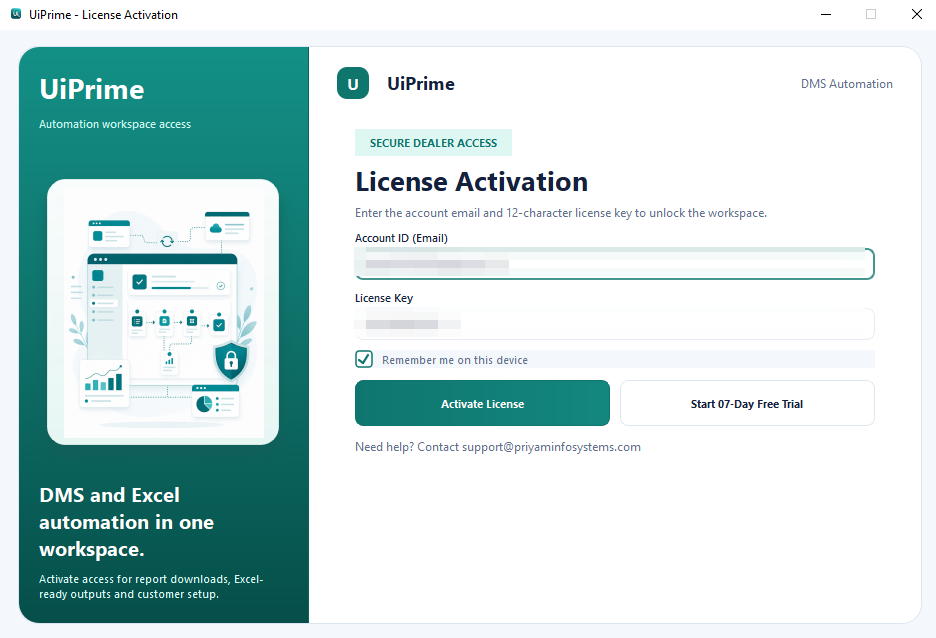Start the 07-Day Free Trial
The width and height of the screenshot is (936, 638).
pos(747,403)
